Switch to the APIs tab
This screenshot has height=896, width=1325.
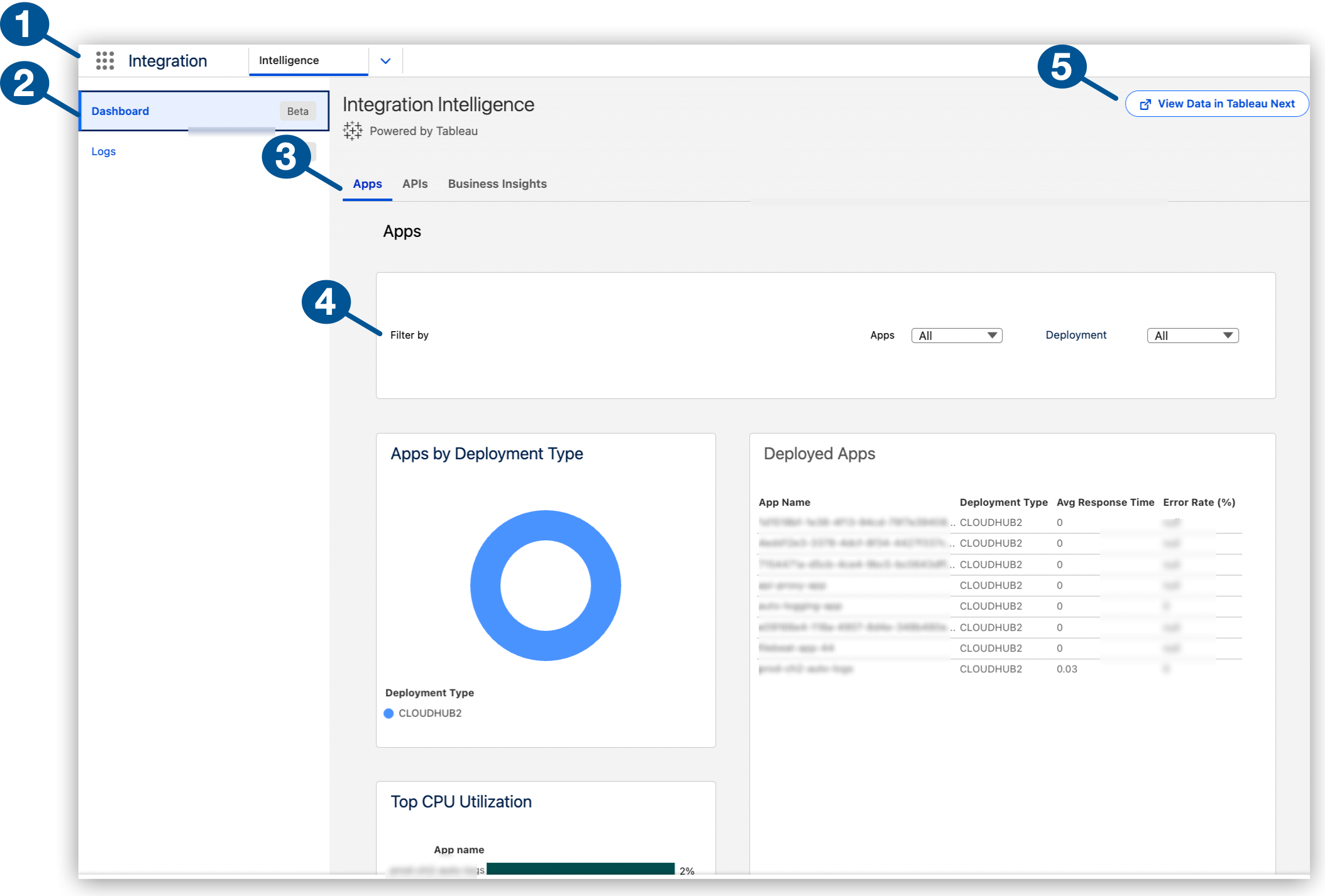(x=415, y=183)
